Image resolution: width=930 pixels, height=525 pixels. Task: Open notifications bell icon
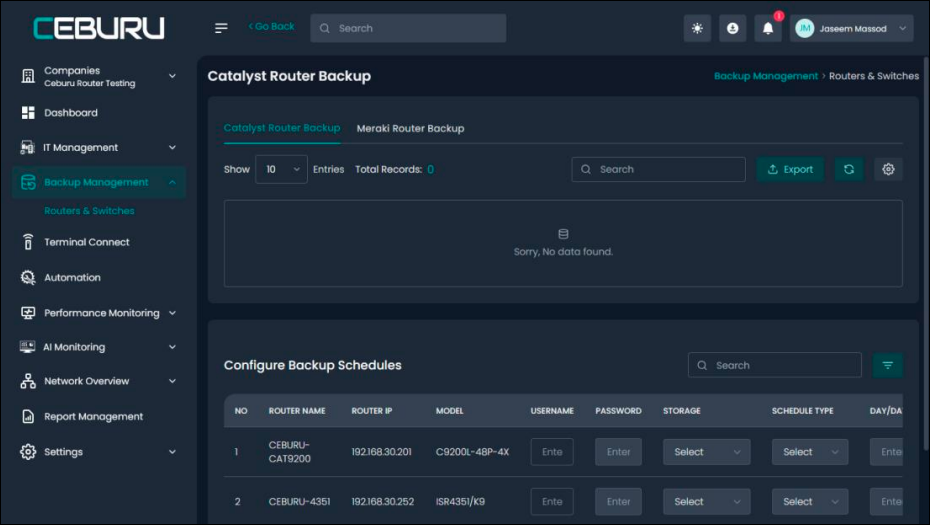point(767,28)
